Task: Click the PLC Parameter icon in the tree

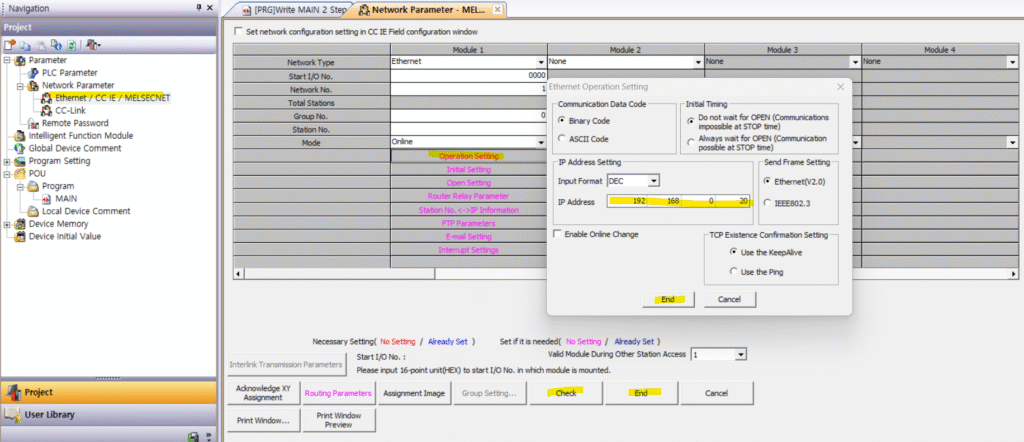Action: click(33, 73)
